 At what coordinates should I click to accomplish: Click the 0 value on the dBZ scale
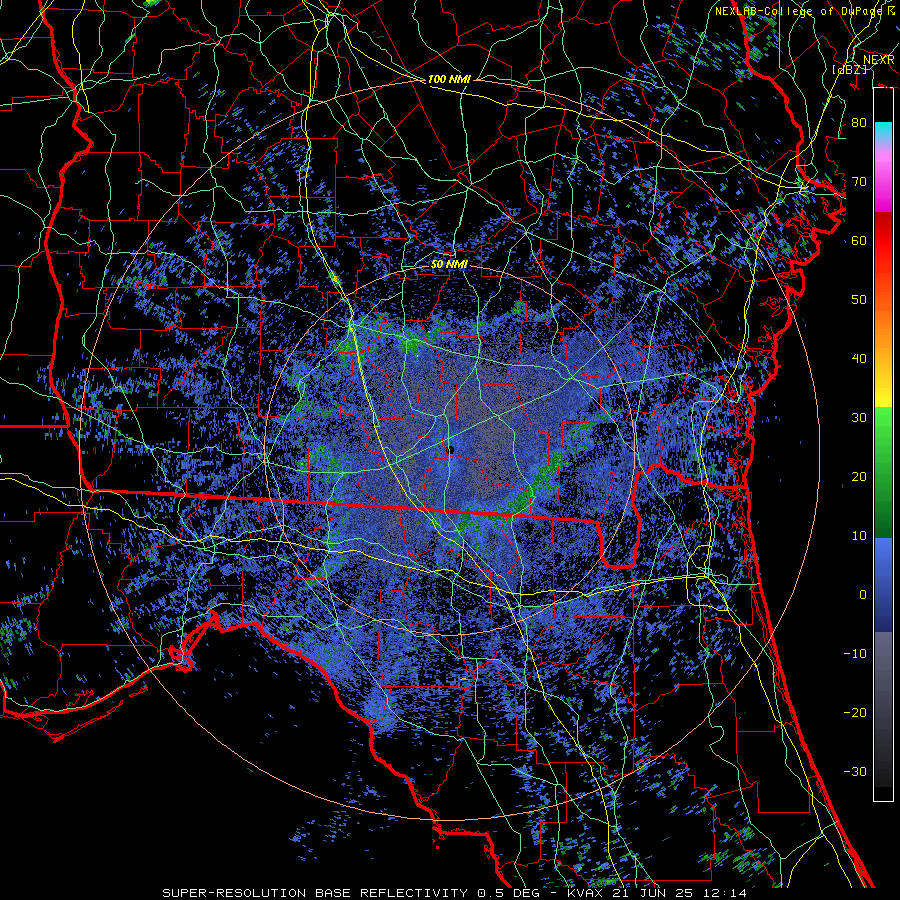click(x=863, y=595)
